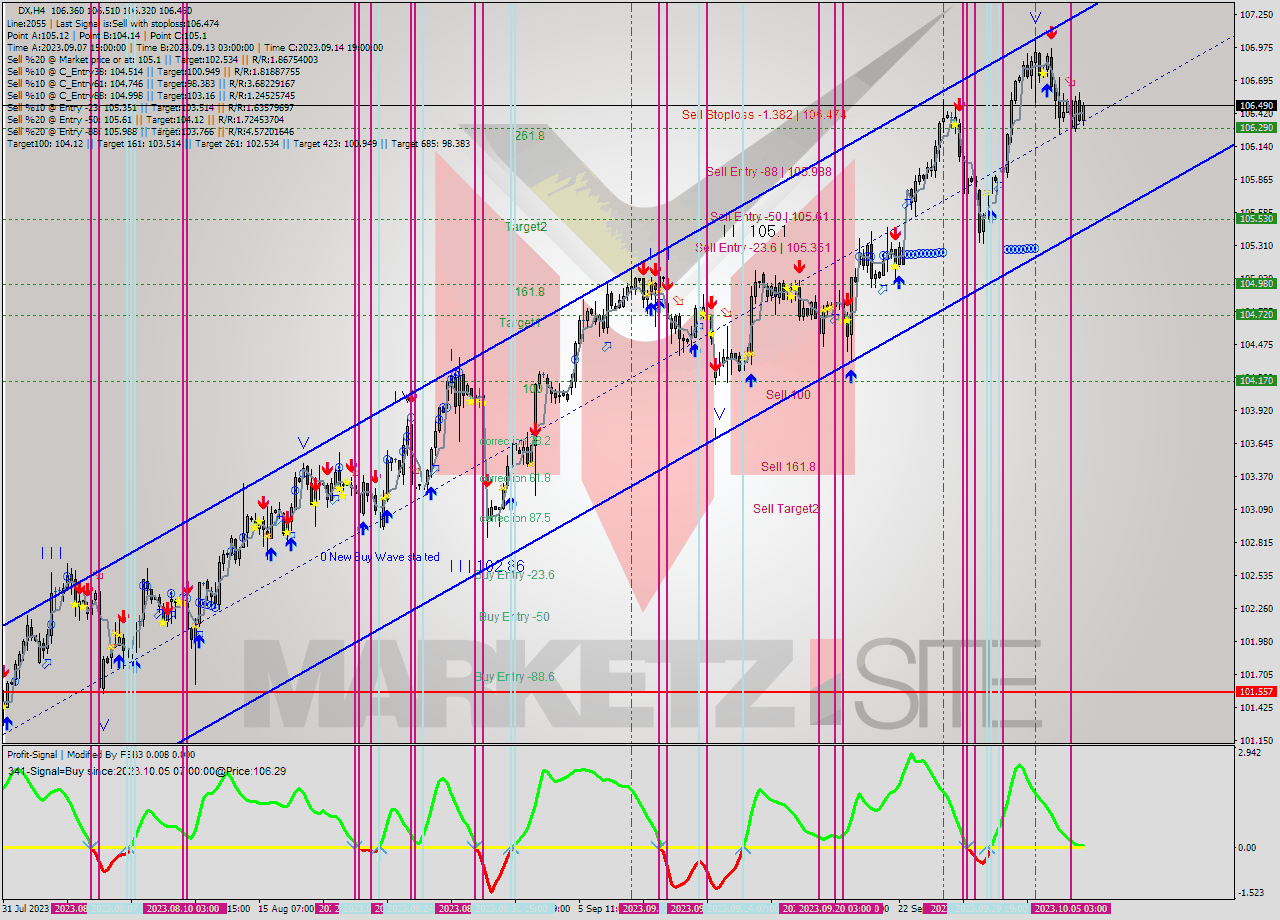
Task: Click the green 161.8 Fibonacci label
Action: coord(530,292)
